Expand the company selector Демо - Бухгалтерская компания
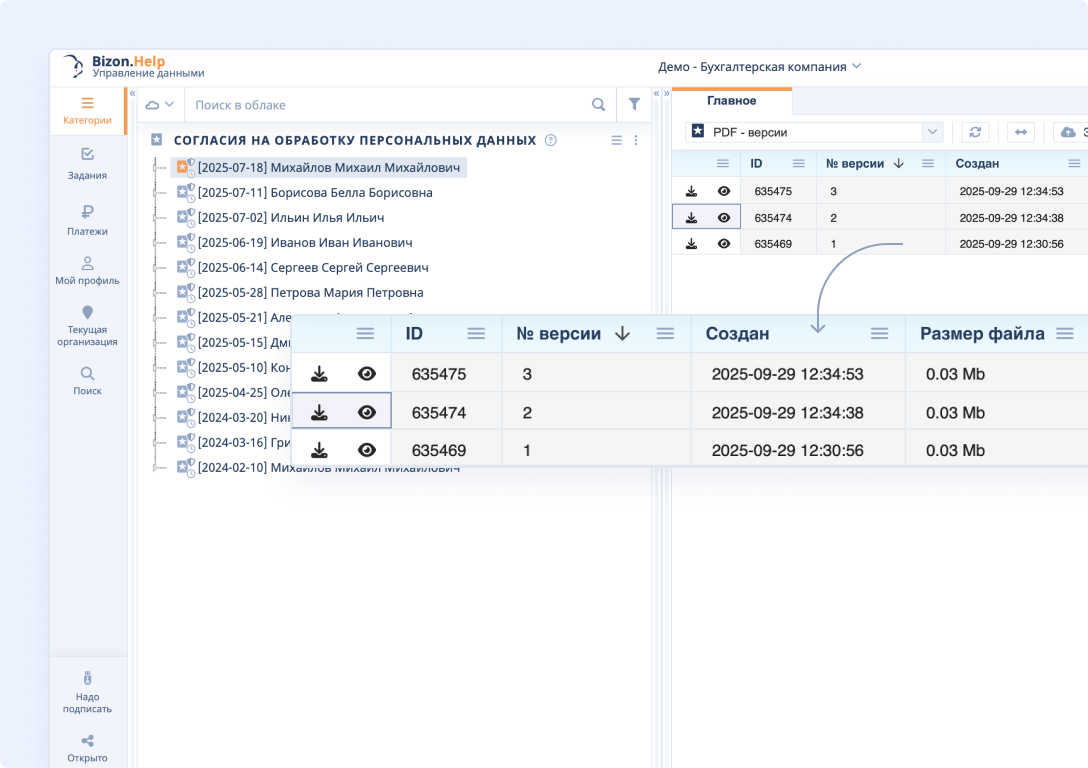The image size is (1088, 768). coord(759,67)
